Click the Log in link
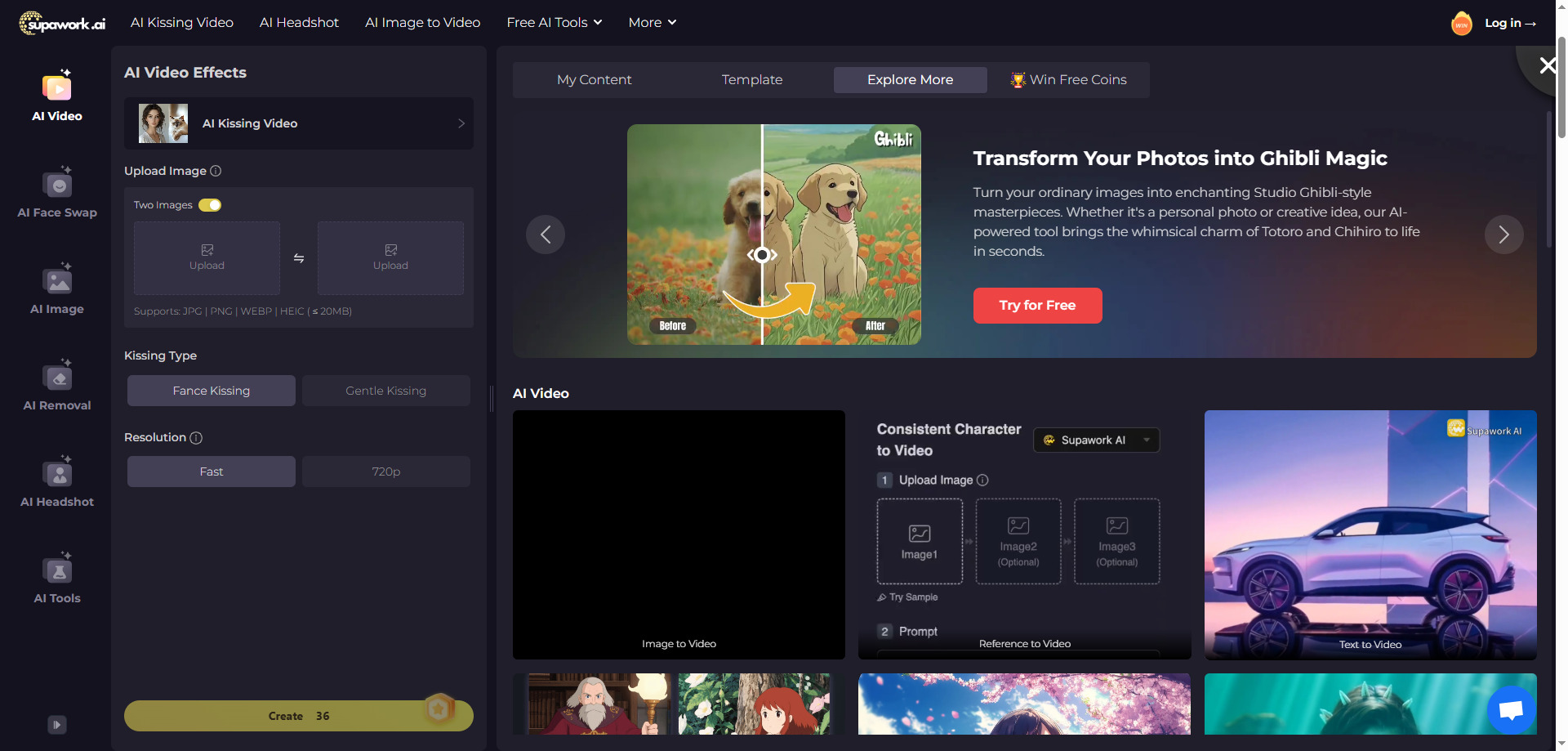 1510,23
